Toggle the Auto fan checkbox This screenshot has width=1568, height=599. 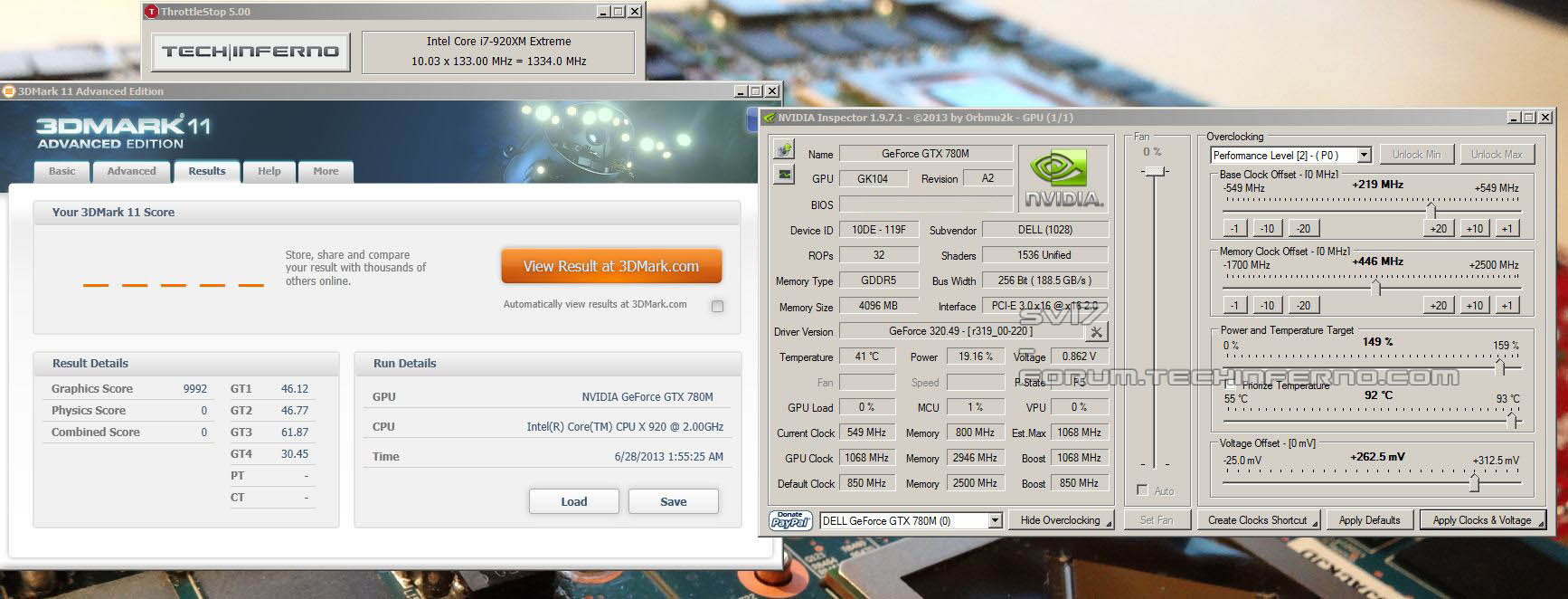(x=1142, y=490)
